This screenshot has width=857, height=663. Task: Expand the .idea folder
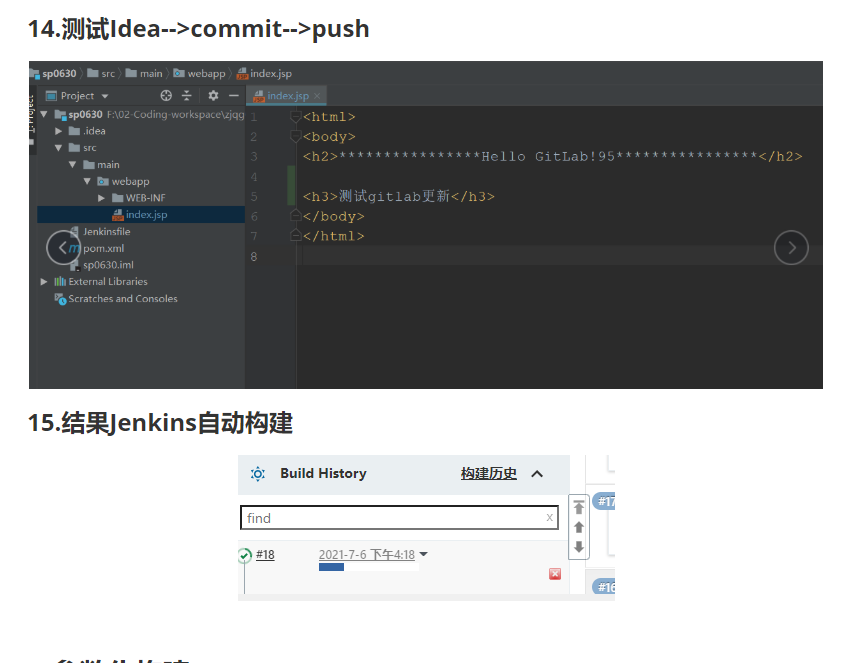click(58, 131)
